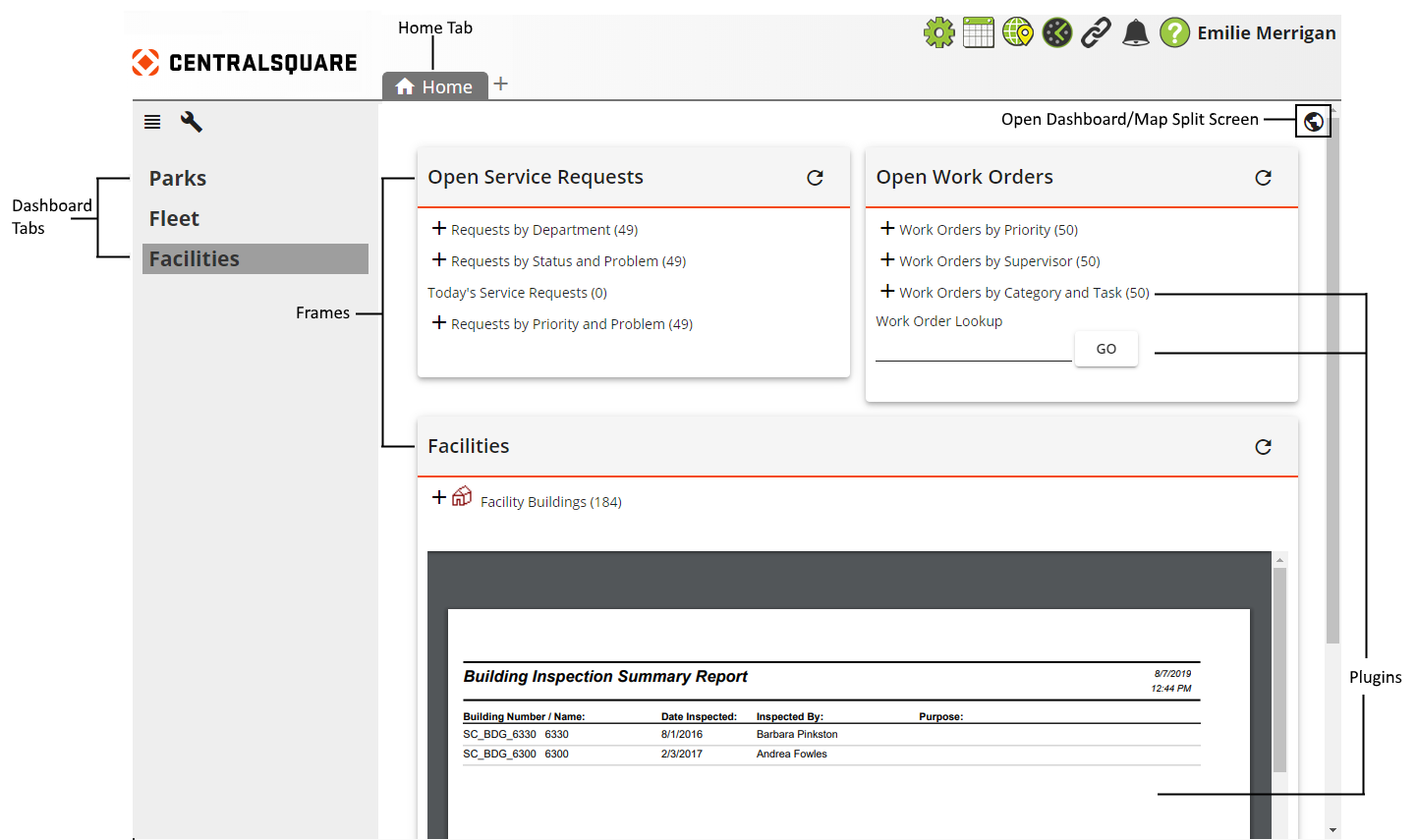Click Andrea Fowles in report
Screen dimensions: 1417x840
[x=791, y=754]
